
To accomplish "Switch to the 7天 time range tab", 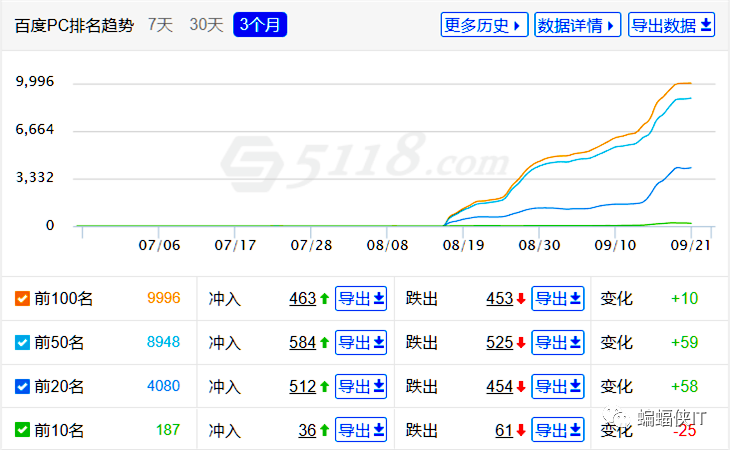I will click(161, 25).
